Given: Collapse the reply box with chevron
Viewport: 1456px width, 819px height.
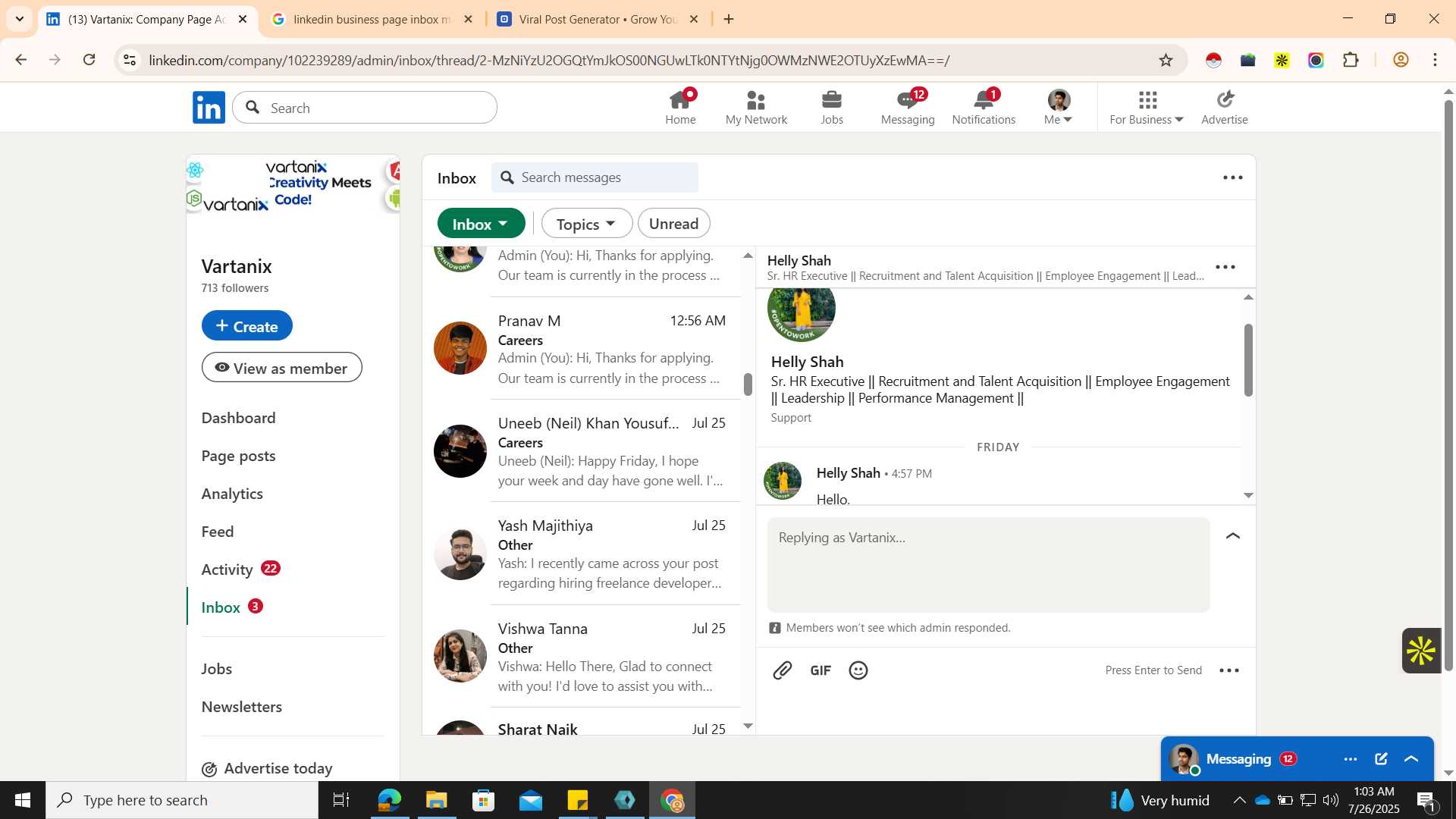Looking at the screenshot, I should click(1233, 536).
